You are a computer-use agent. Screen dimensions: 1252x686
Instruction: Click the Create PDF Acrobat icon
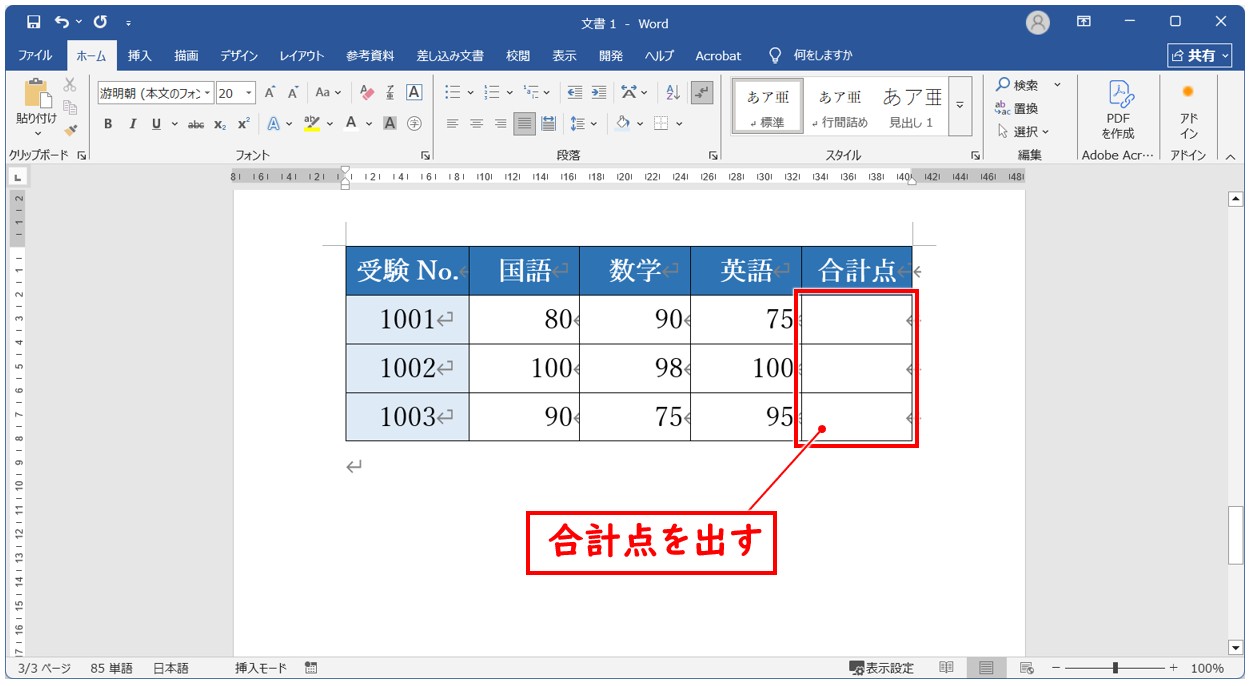click(x=1118, y=108)
